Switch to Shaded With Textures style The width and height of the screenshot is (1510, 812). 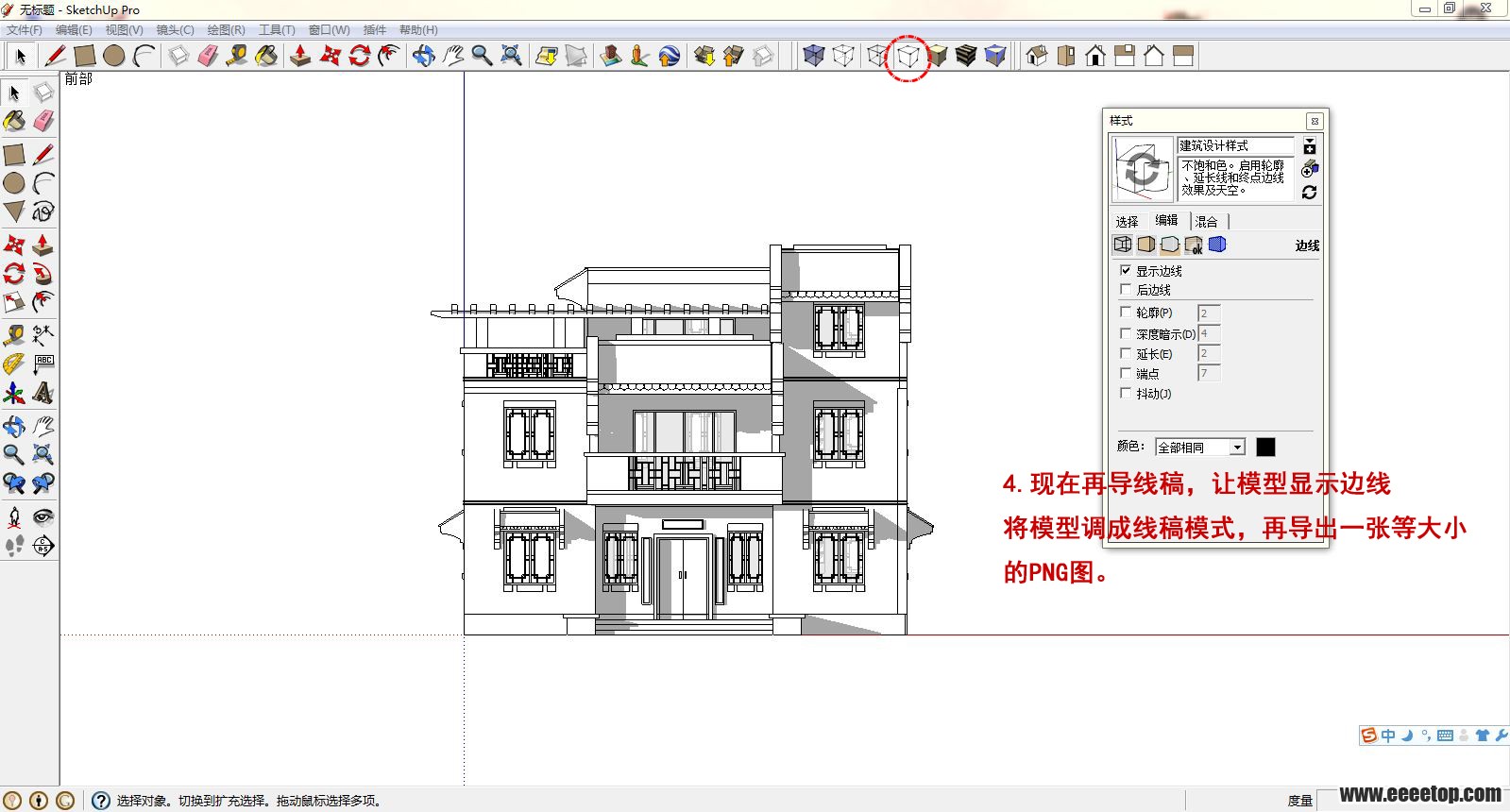tap(966, 56)
